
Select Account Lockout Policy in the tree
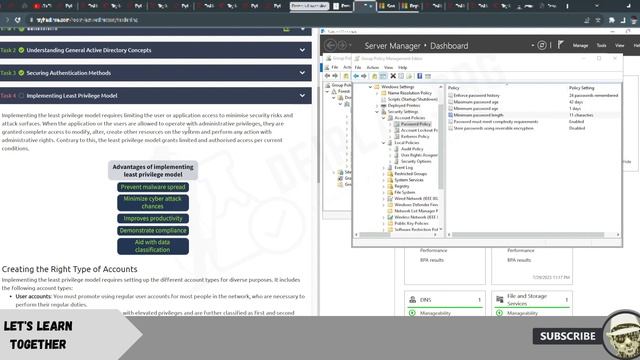(x=419, y=130)
